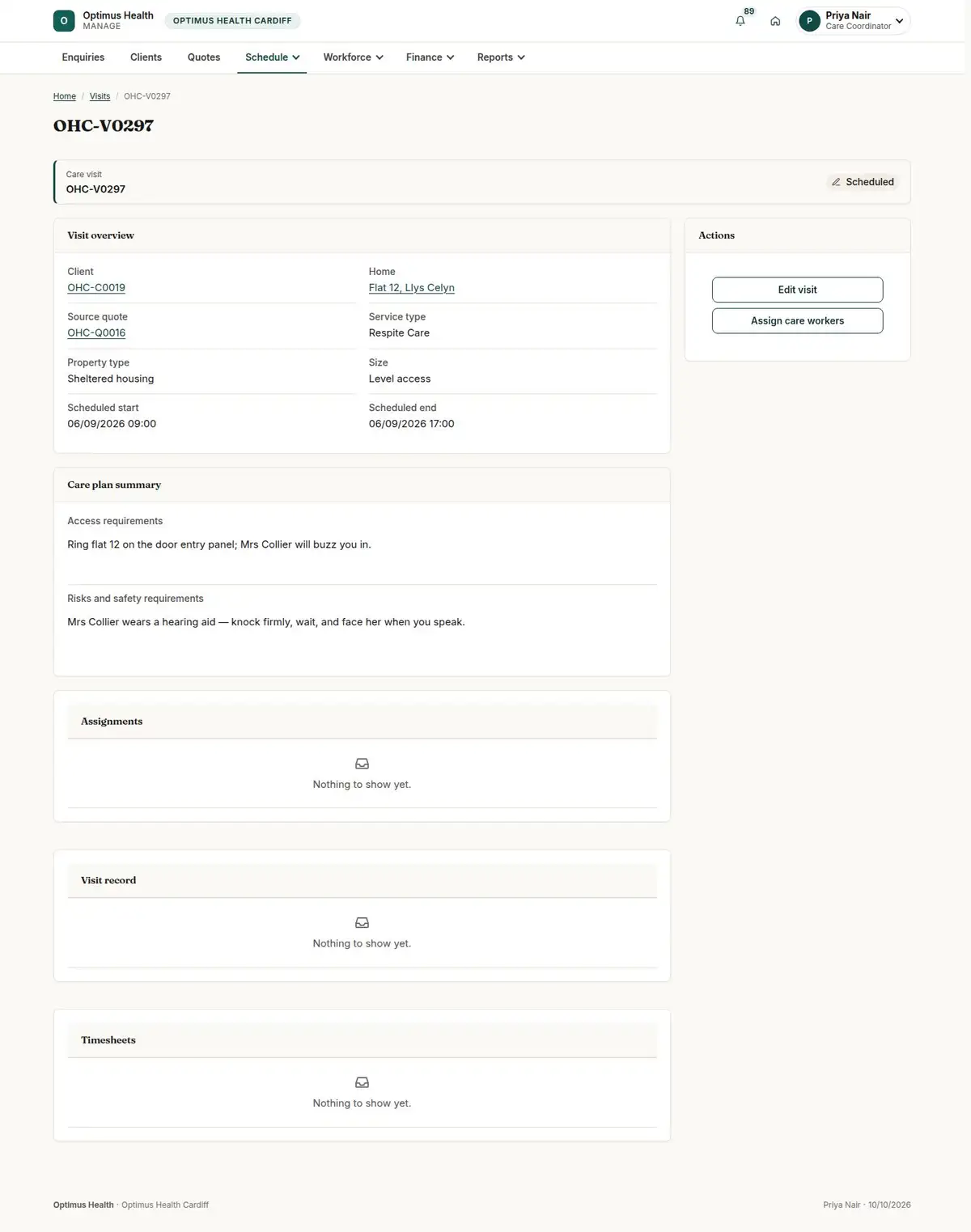
Task: Open client OHC-C0019 link
Action: pos(96,288)
